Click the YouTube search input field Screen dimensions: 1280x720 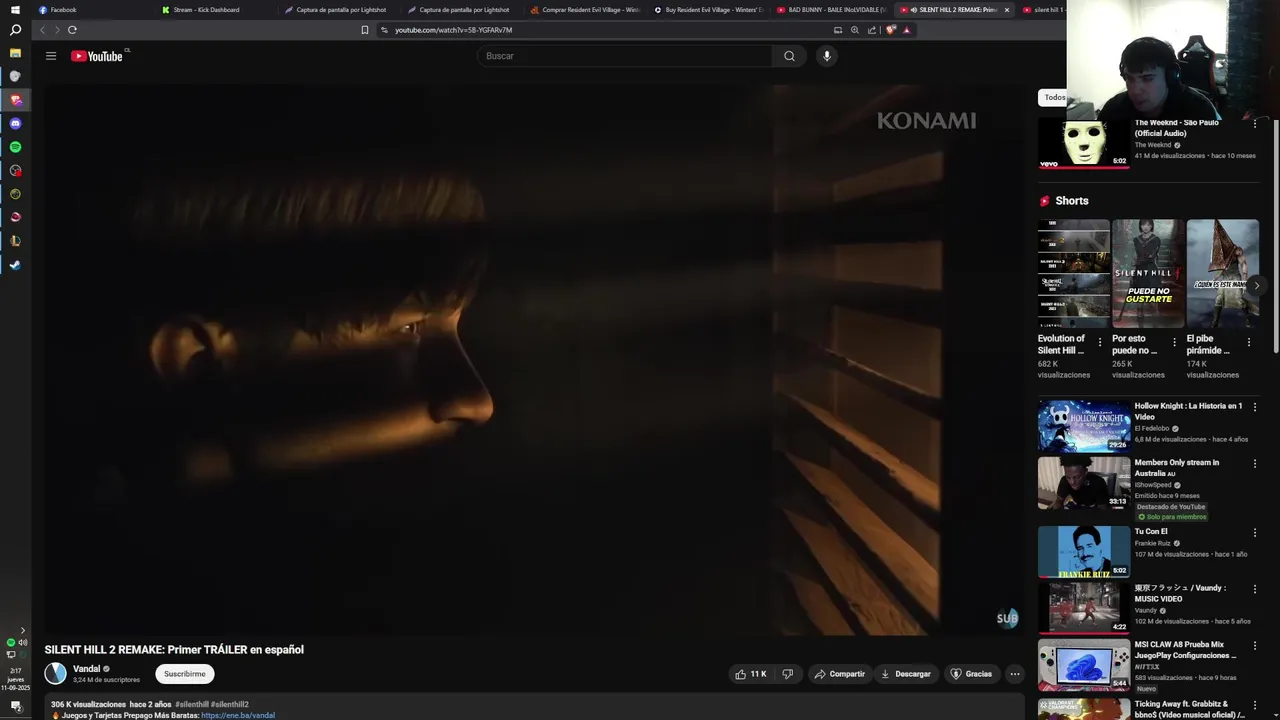coord(625,56)
